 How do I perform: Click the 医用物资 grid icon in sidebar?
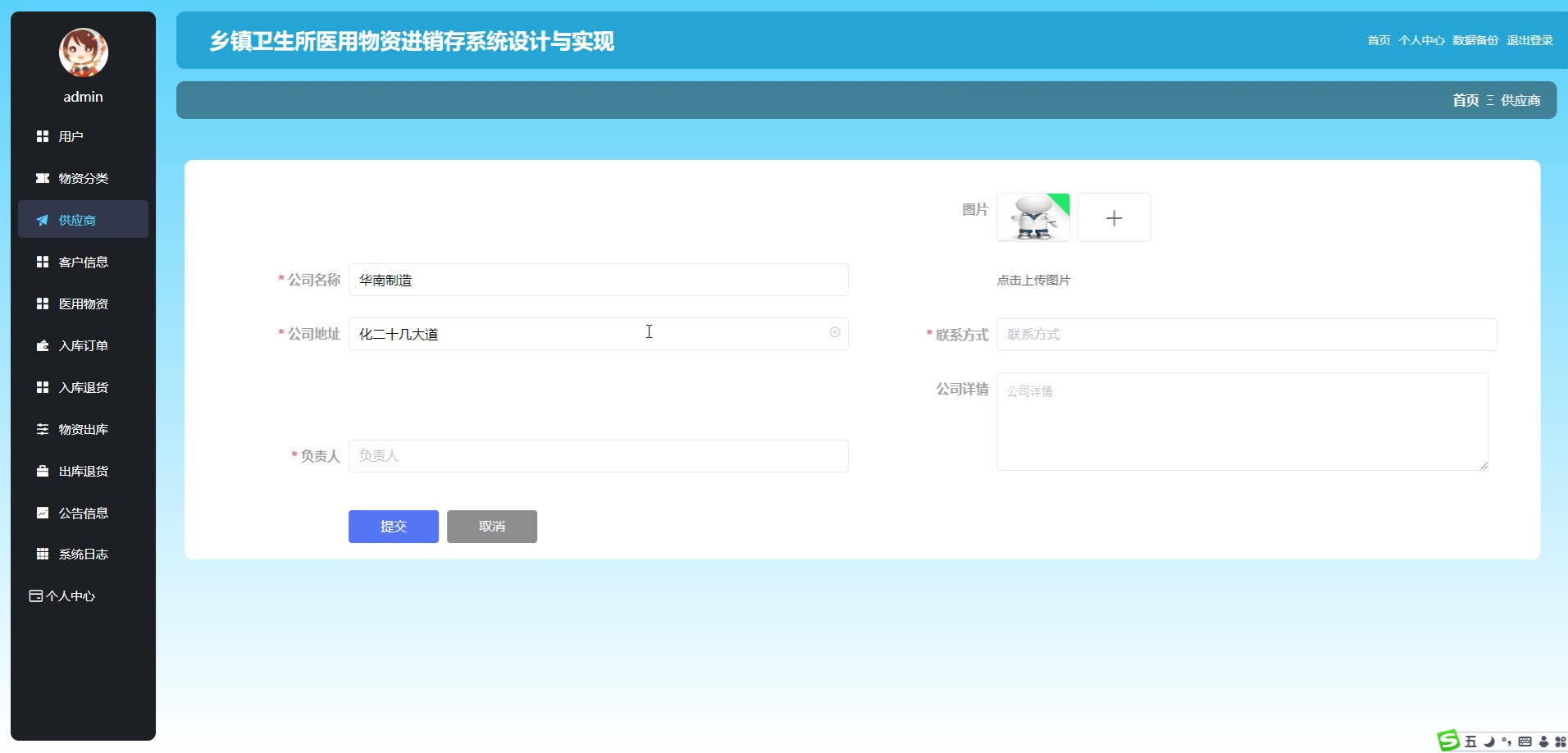pos(43,303)
